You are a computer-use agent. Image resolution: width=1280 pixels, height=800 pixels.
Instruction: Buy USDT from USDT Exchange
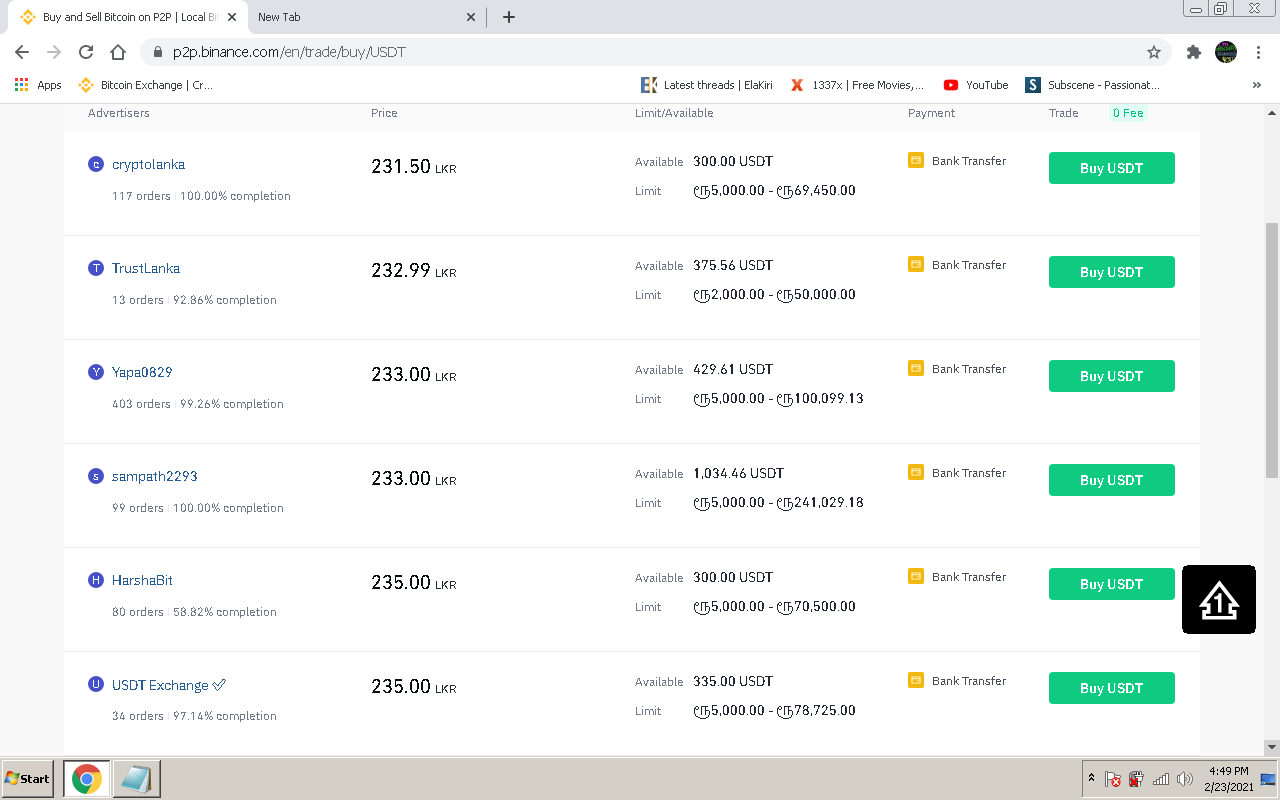pos(1111,688)
